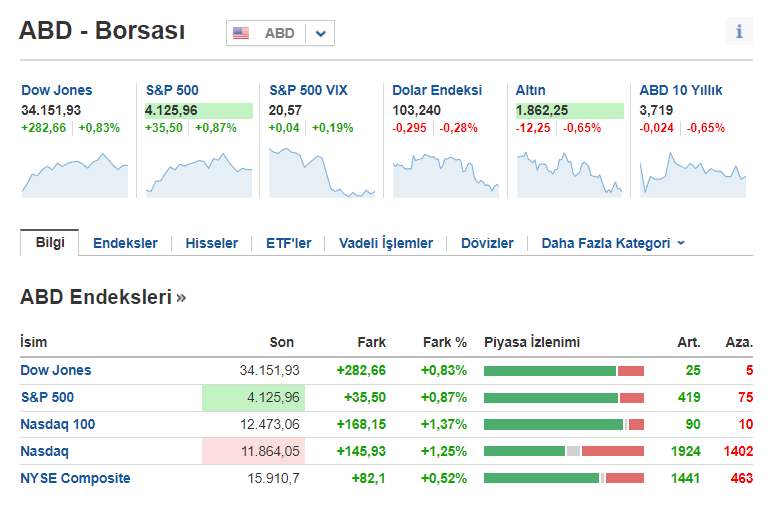This screenshot has width=770, height=507.
Task: Go to the Vadeli İşlemler tab
Action: 386,243
